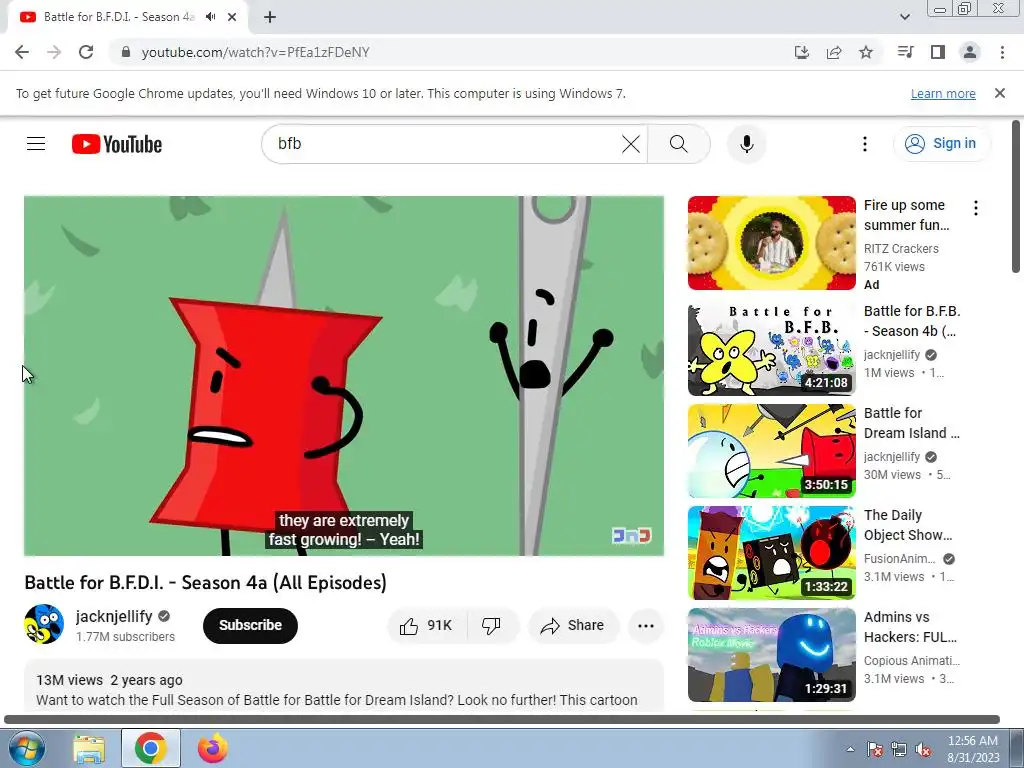Viewport: 1024px width, 768px height.
Task: Open Firefox from taskbar
Action: pyautogui.click(x=212, y=748)
